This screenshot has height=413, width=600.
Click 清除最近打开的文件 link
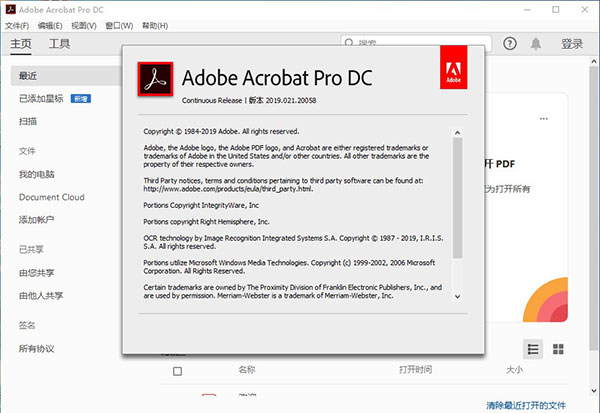(526, 405)
